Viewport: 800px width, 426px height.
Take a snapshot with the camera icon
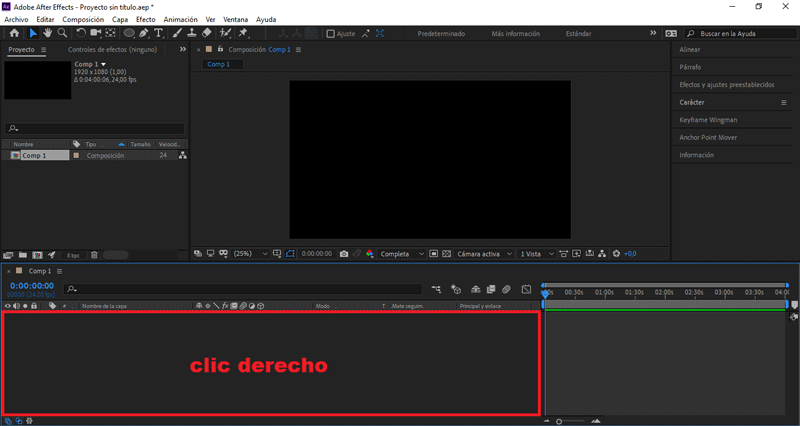(344, 254)
